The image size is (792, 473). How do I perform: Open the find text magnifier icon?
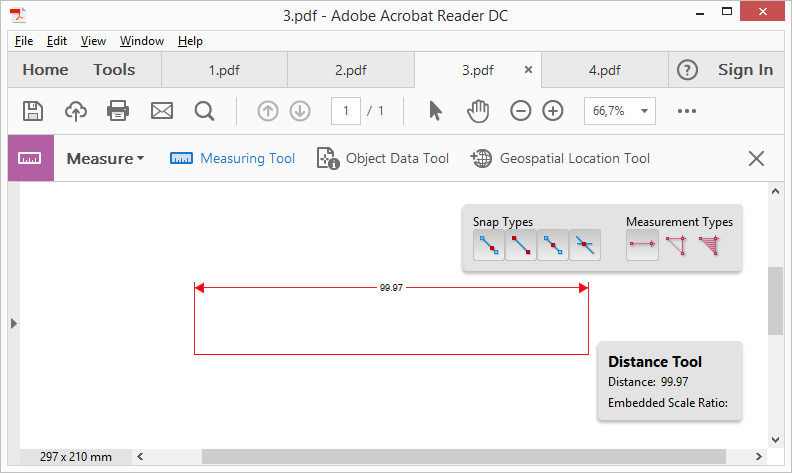point(205,111)
